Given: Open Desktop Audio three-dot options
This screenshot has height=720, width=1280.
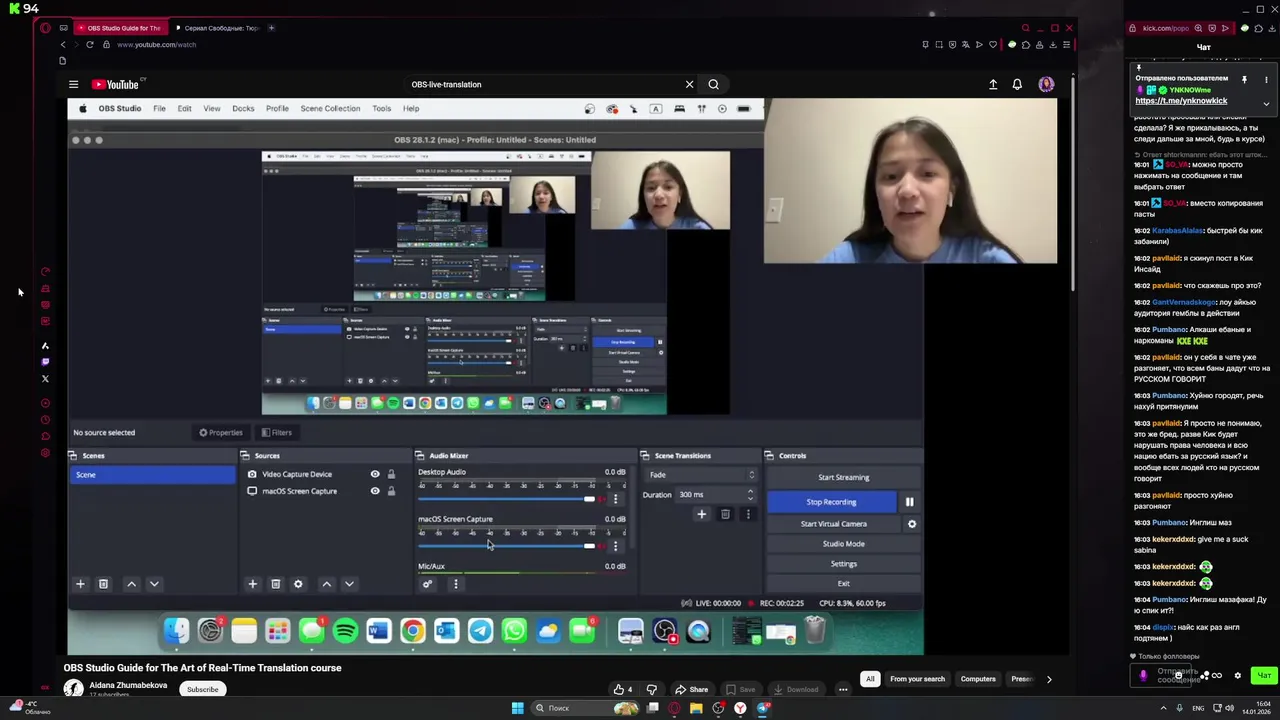Looking at the screenshot, I should pos(615,499).
